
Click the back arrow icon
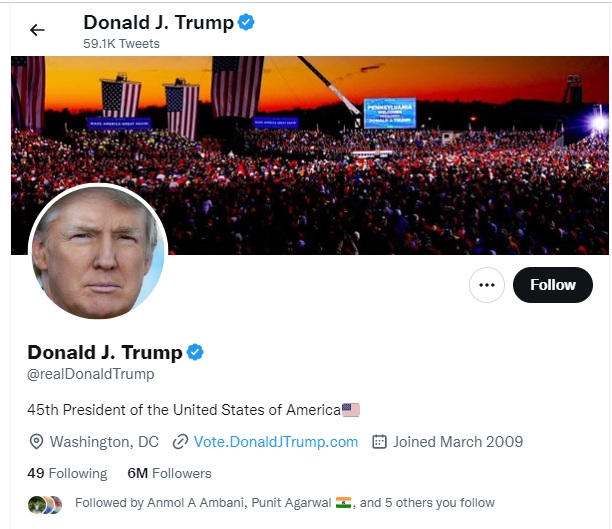point(37,30)
